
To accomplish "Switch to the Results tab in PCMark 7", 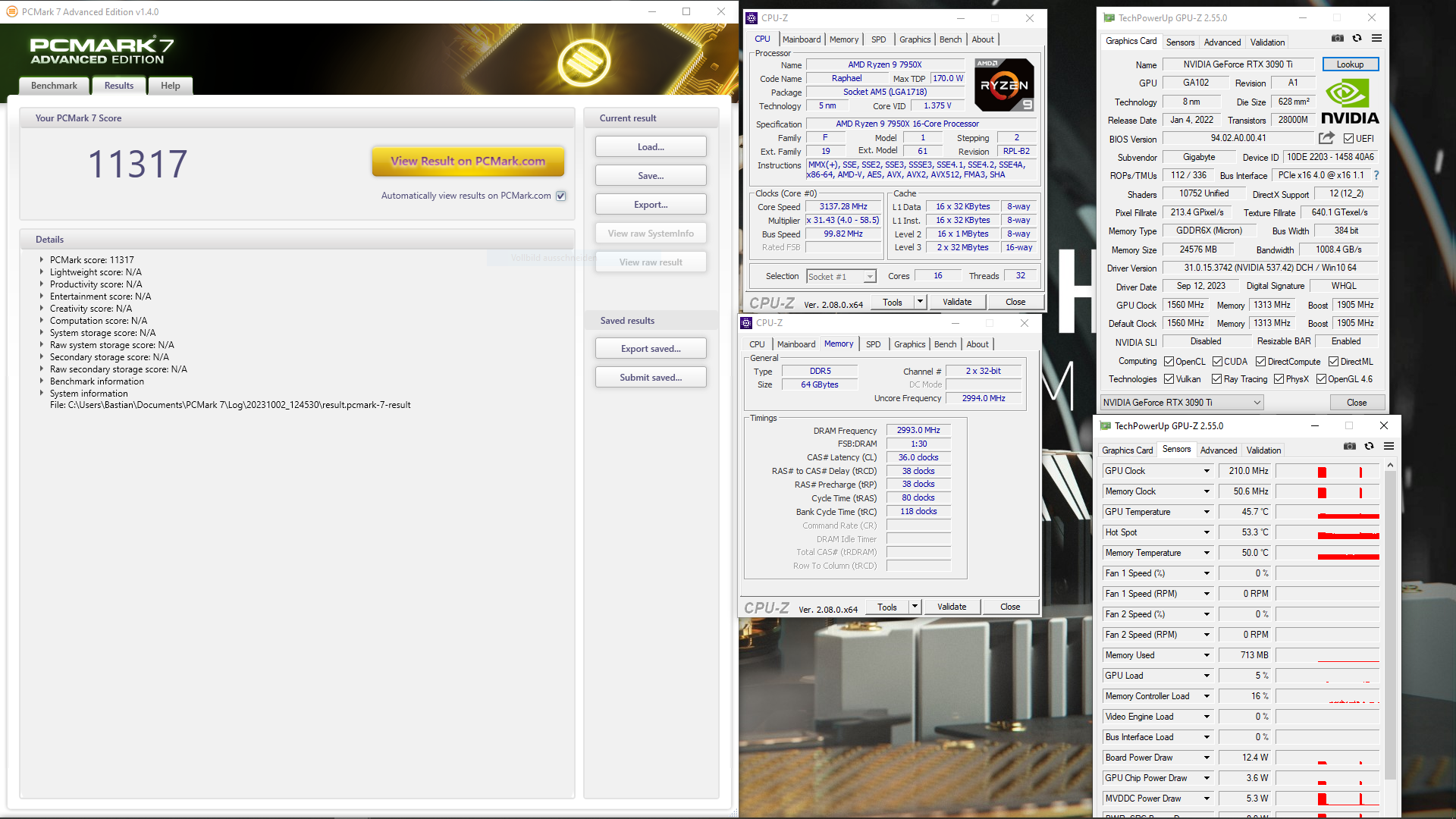I will point(119,86).
